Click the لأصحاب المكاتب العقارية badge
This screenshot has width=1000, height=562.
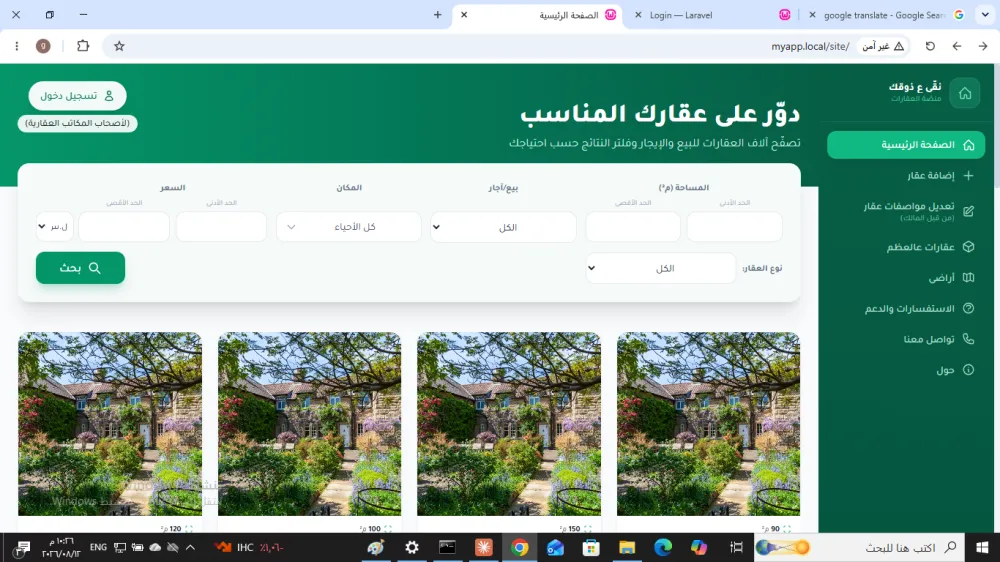pos(77,123)
